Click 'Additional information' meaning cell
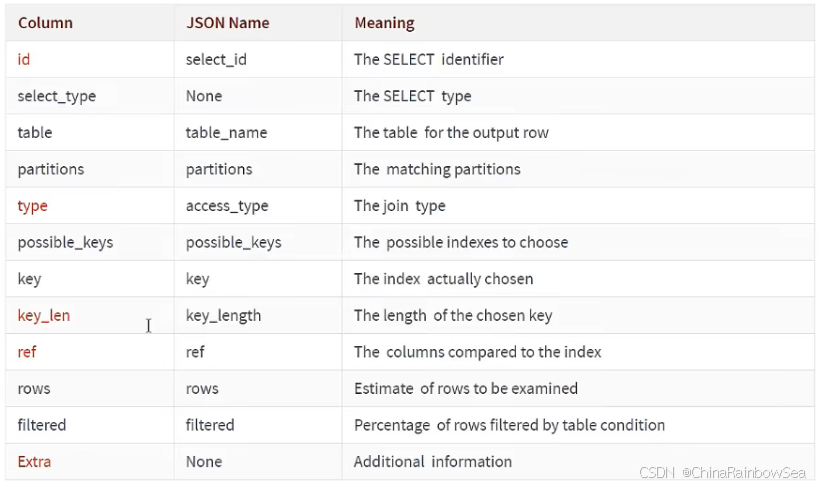 pyautogui.click(x=432, y=462)
